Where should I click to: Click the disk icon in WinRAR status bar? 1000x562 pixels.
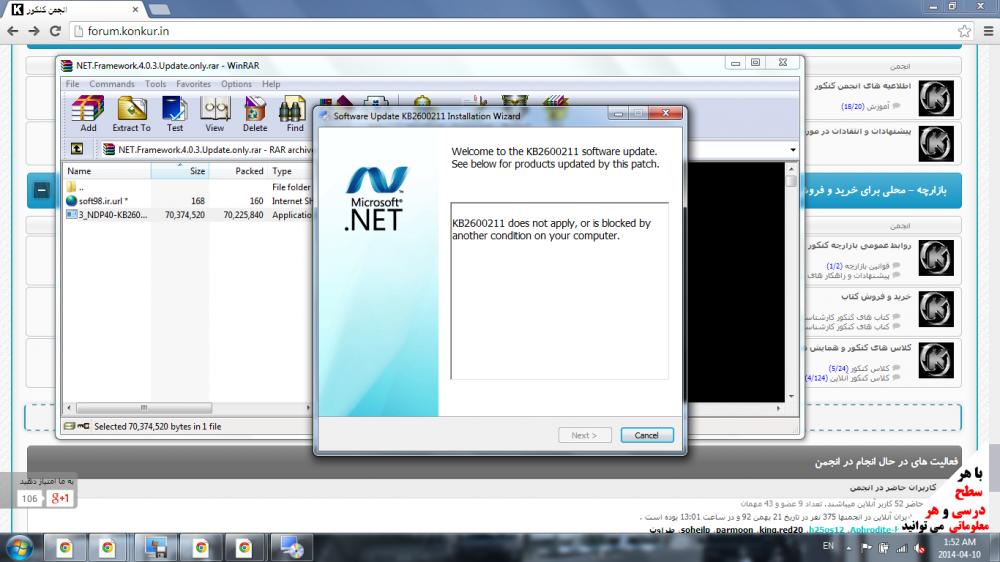[x=70, y=426]
